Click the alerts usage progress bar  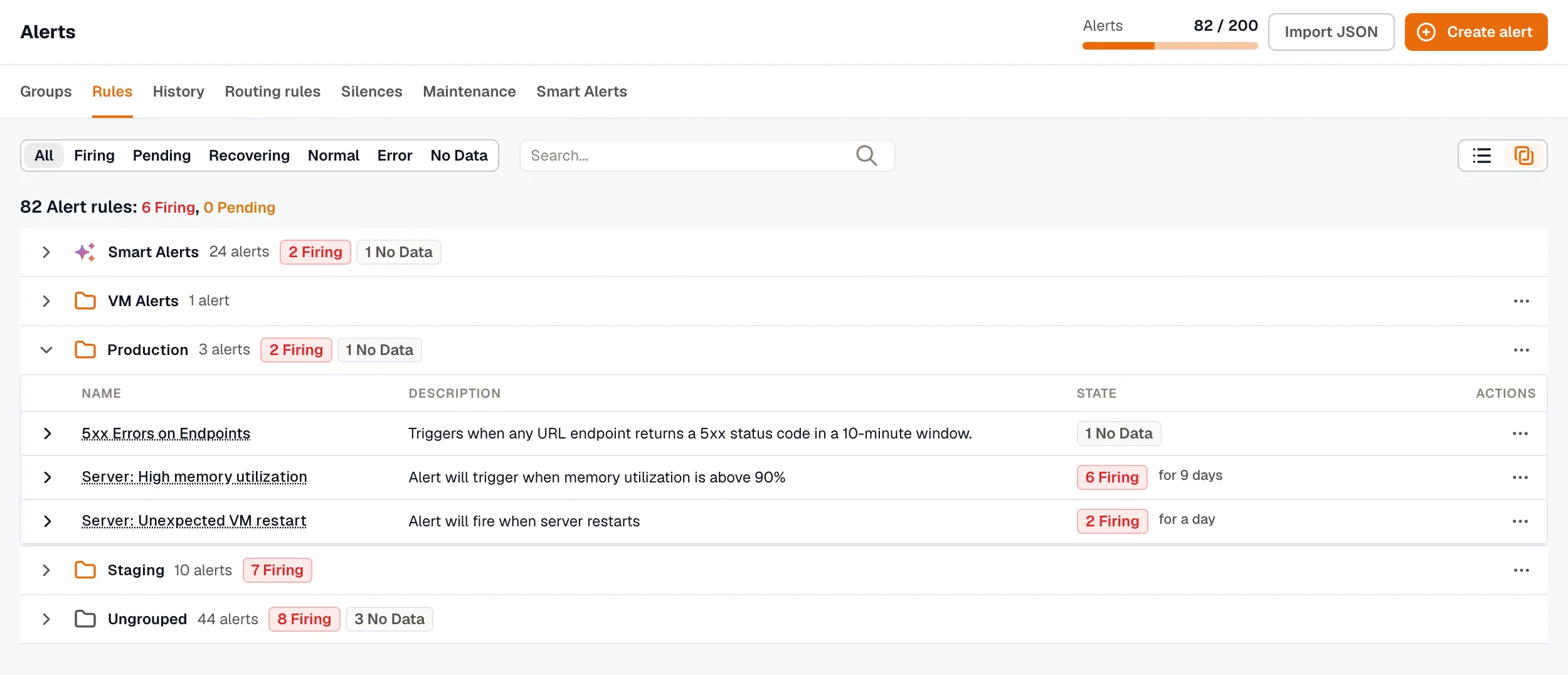[1170, 46]
